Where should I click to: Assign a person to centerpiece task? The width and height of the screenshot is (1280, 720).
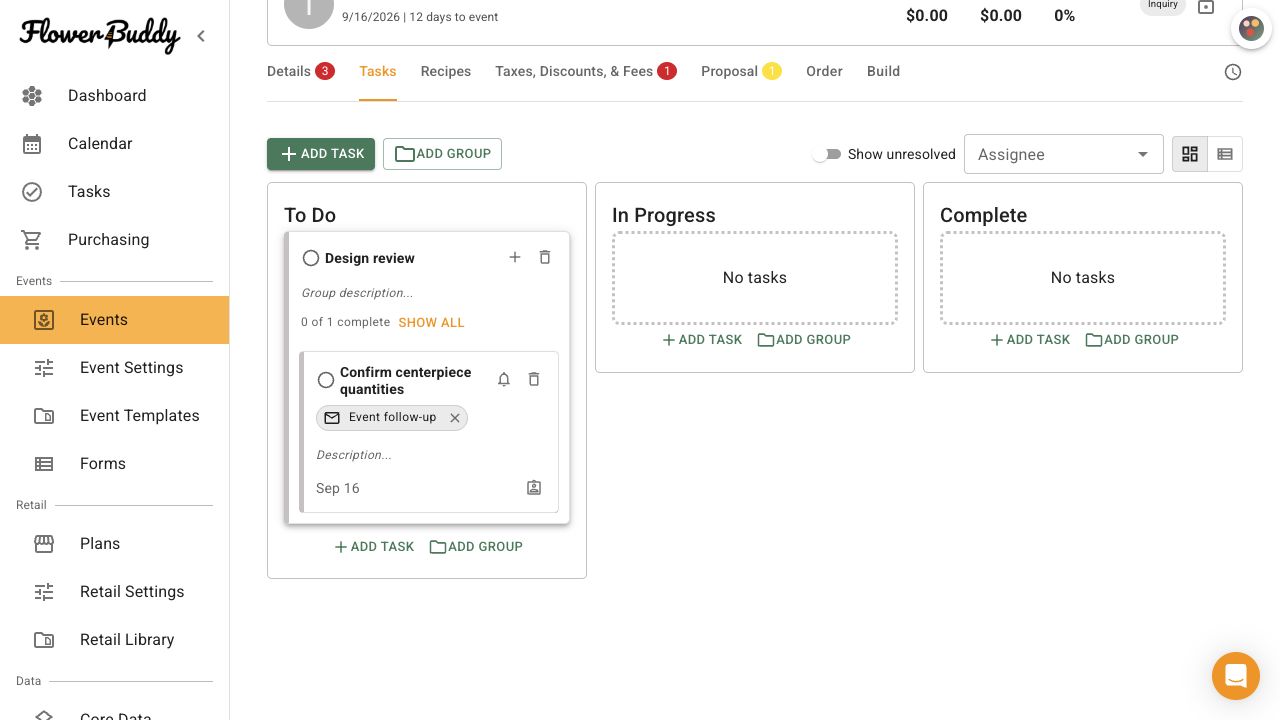pyautogui.click(x=534, y=488)
